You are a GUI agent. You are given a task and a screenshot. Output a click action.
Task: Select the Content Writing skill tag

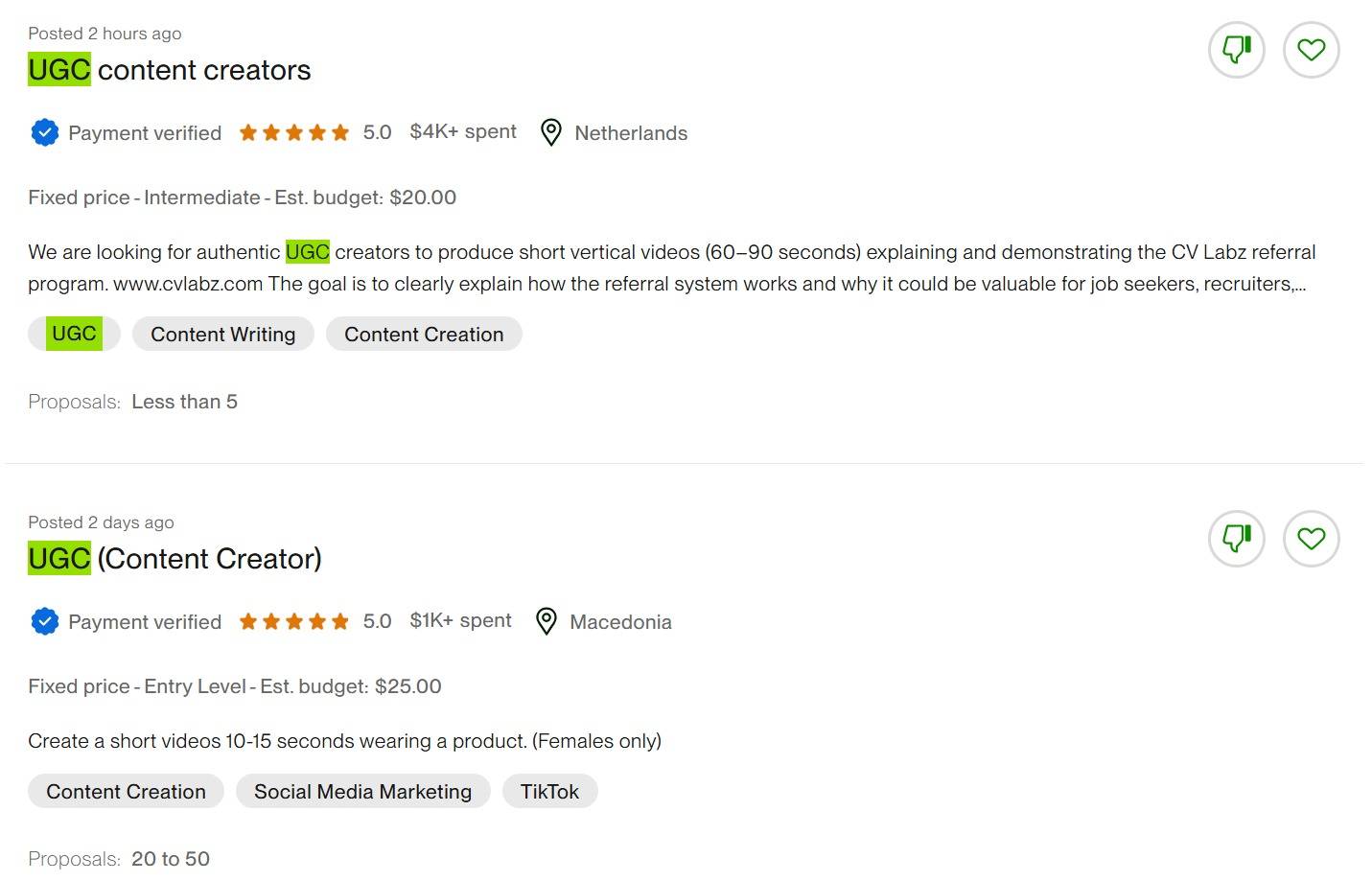pos(222,334)
